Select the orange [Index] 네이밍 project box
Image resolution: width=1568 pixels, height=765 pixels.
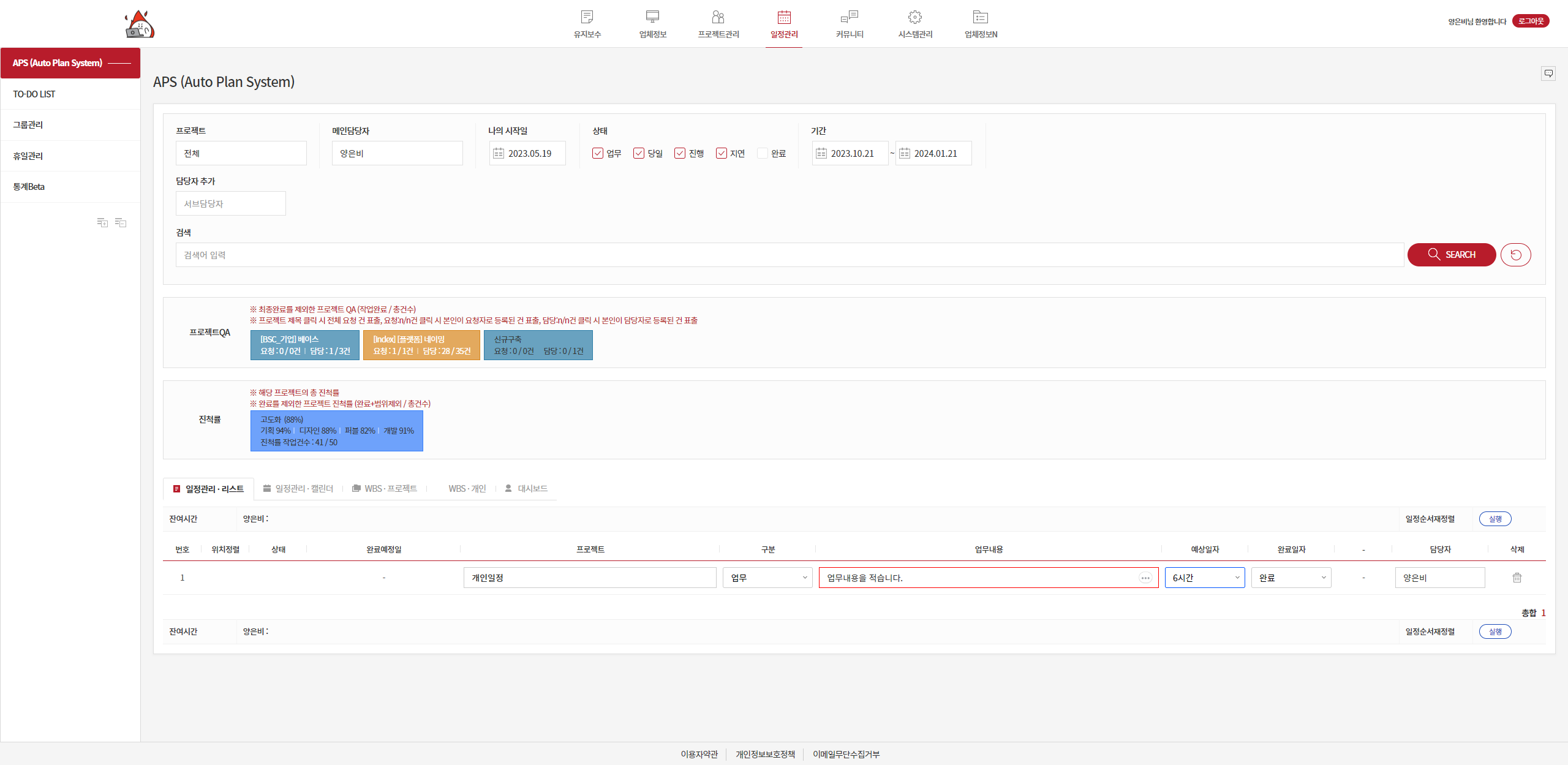[x=421, y=345]
